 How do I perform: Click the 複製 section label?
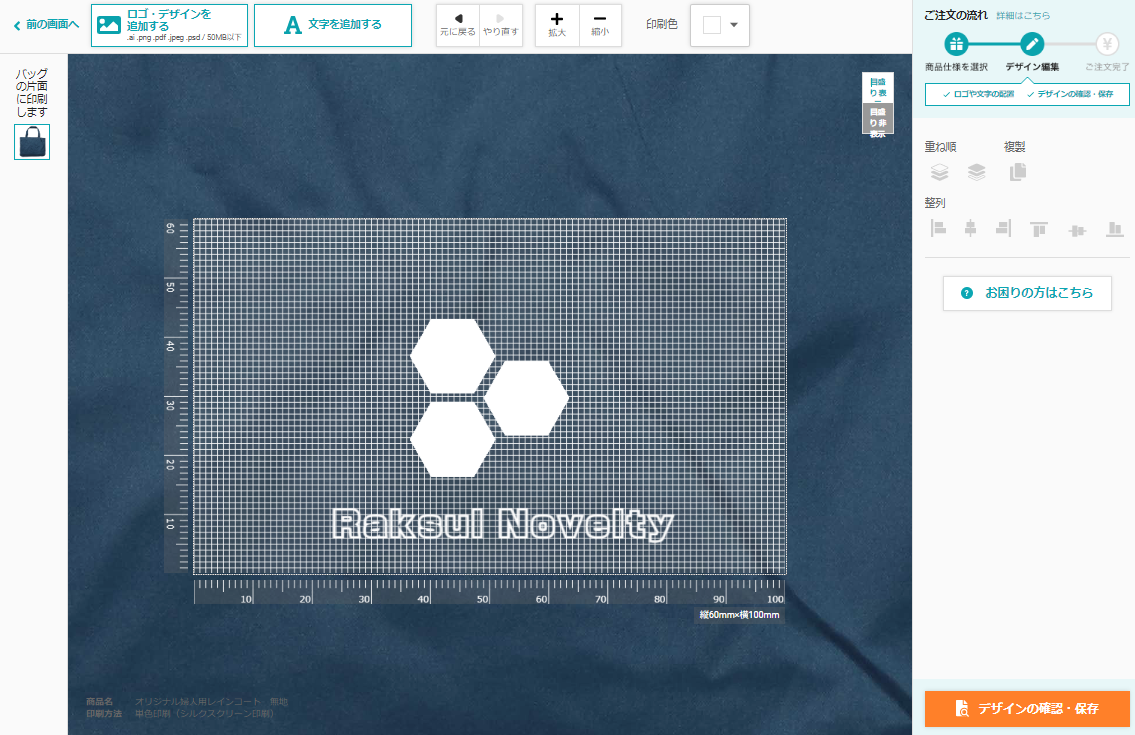[x=1014, y=147]
